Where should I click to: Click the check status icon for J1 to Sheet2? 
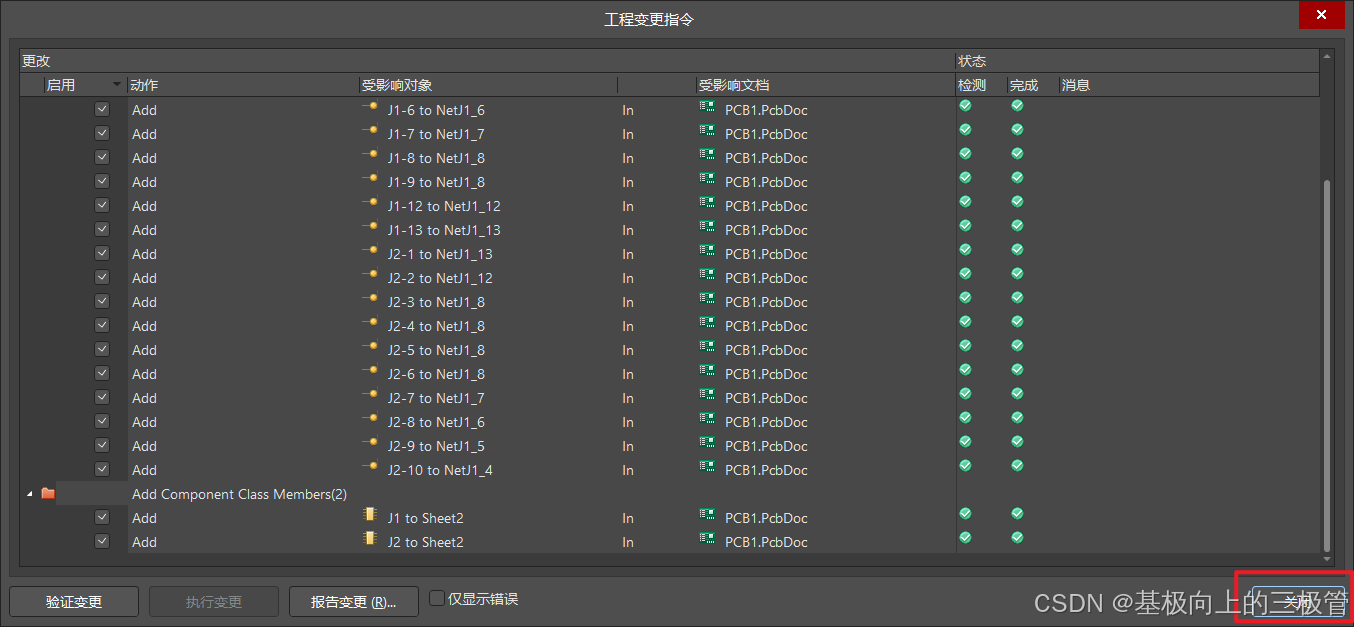coord(965,513)
